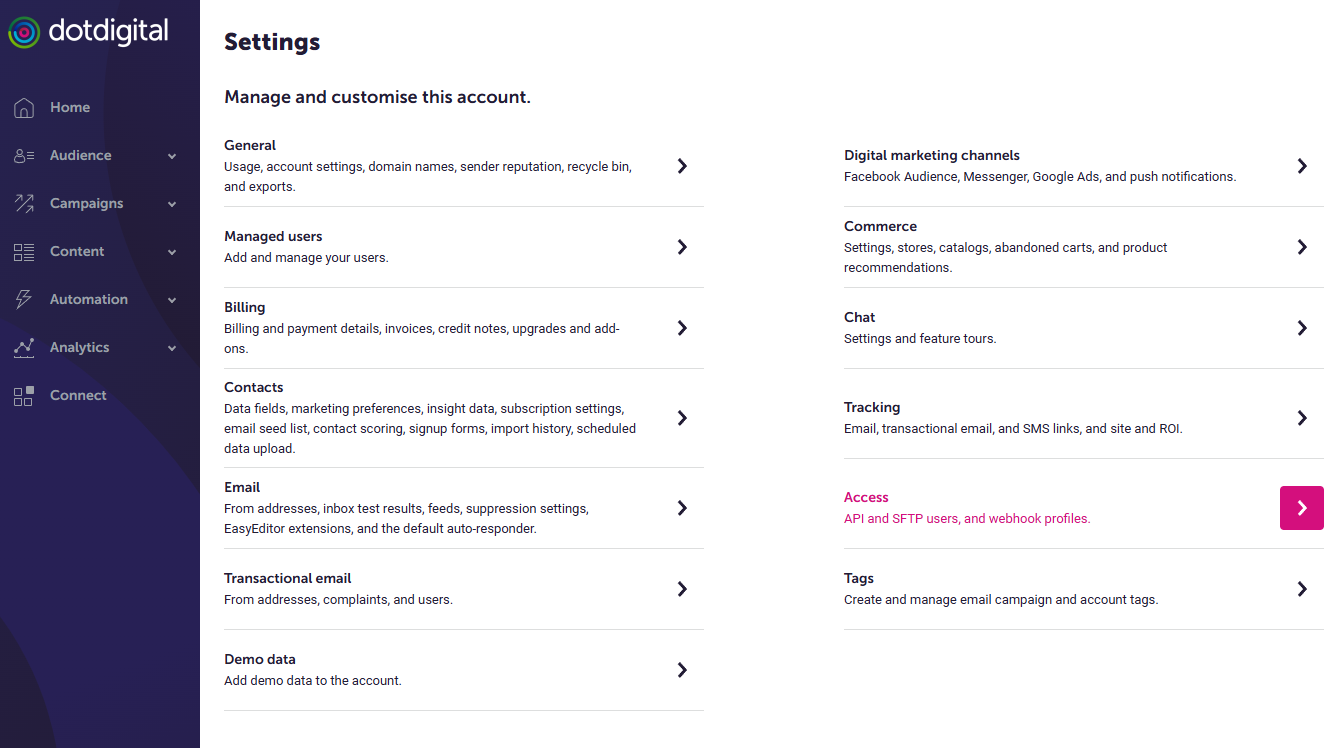1339x748 pixels.
Task: Expand the Audience menu chevron
Action: click(x=172, y=157)
